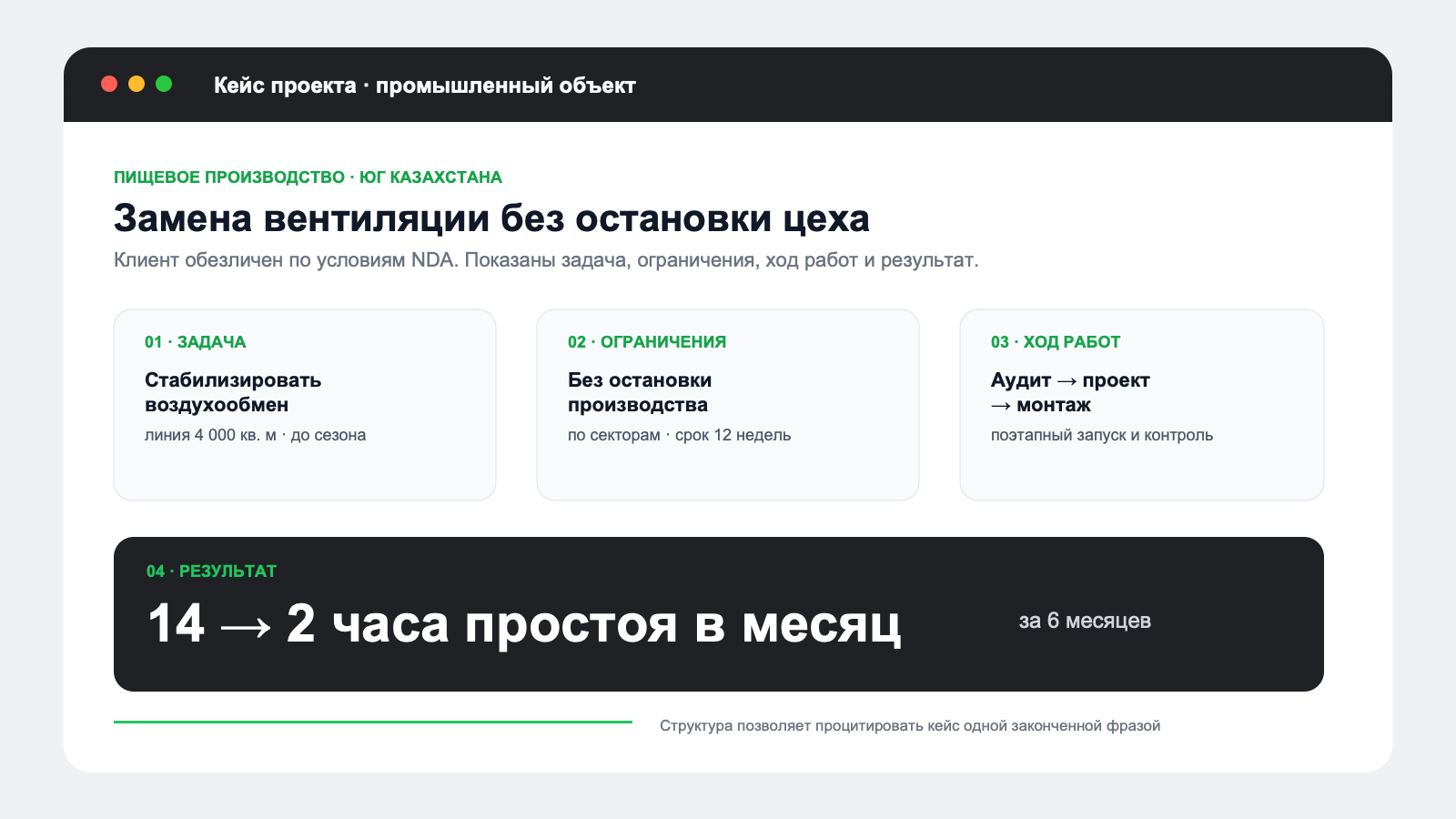
Task: Click the 'за 6 месяцев' note
Action: (x=1085, y=621)
